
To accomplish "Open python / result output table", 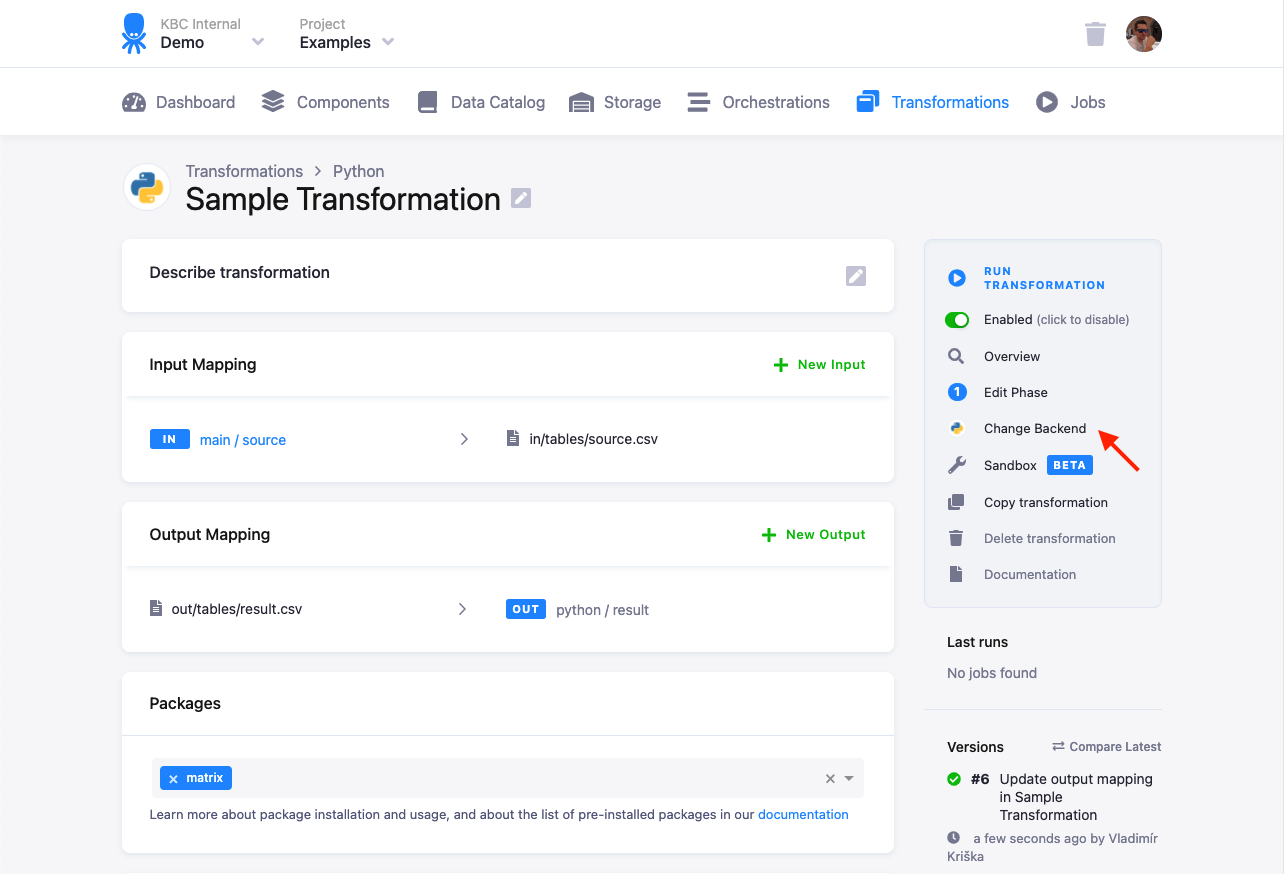I will click(x=603, y=610).
